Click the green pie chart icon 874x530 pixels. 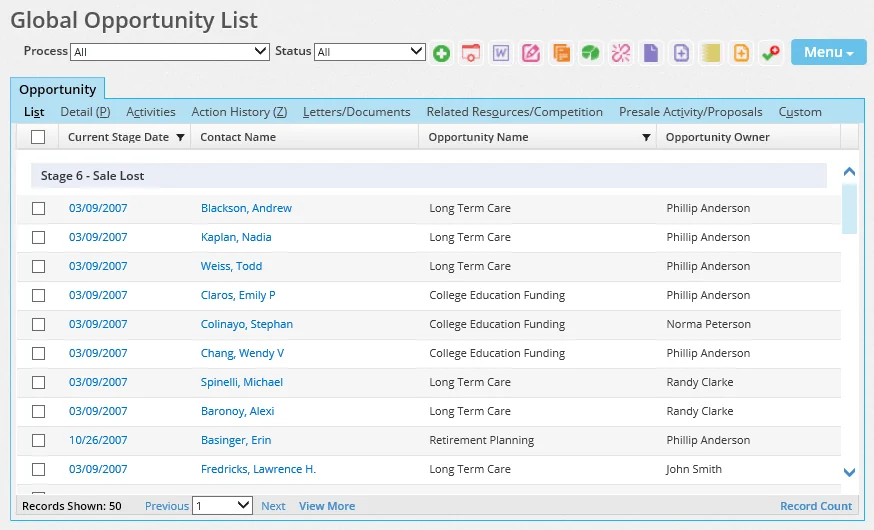click(591, 53)
